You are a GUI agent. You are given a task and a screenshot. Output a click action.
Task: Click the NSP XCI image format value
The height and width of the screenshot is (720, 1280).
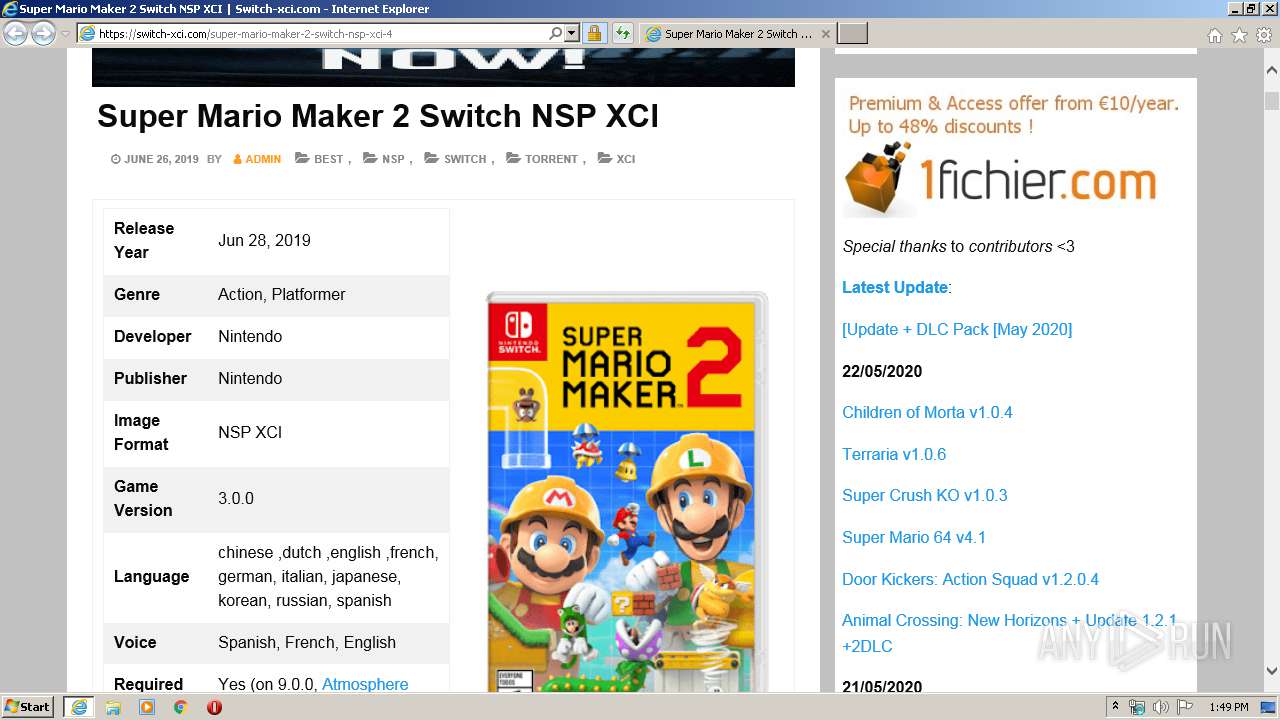[x=250, y=432]
